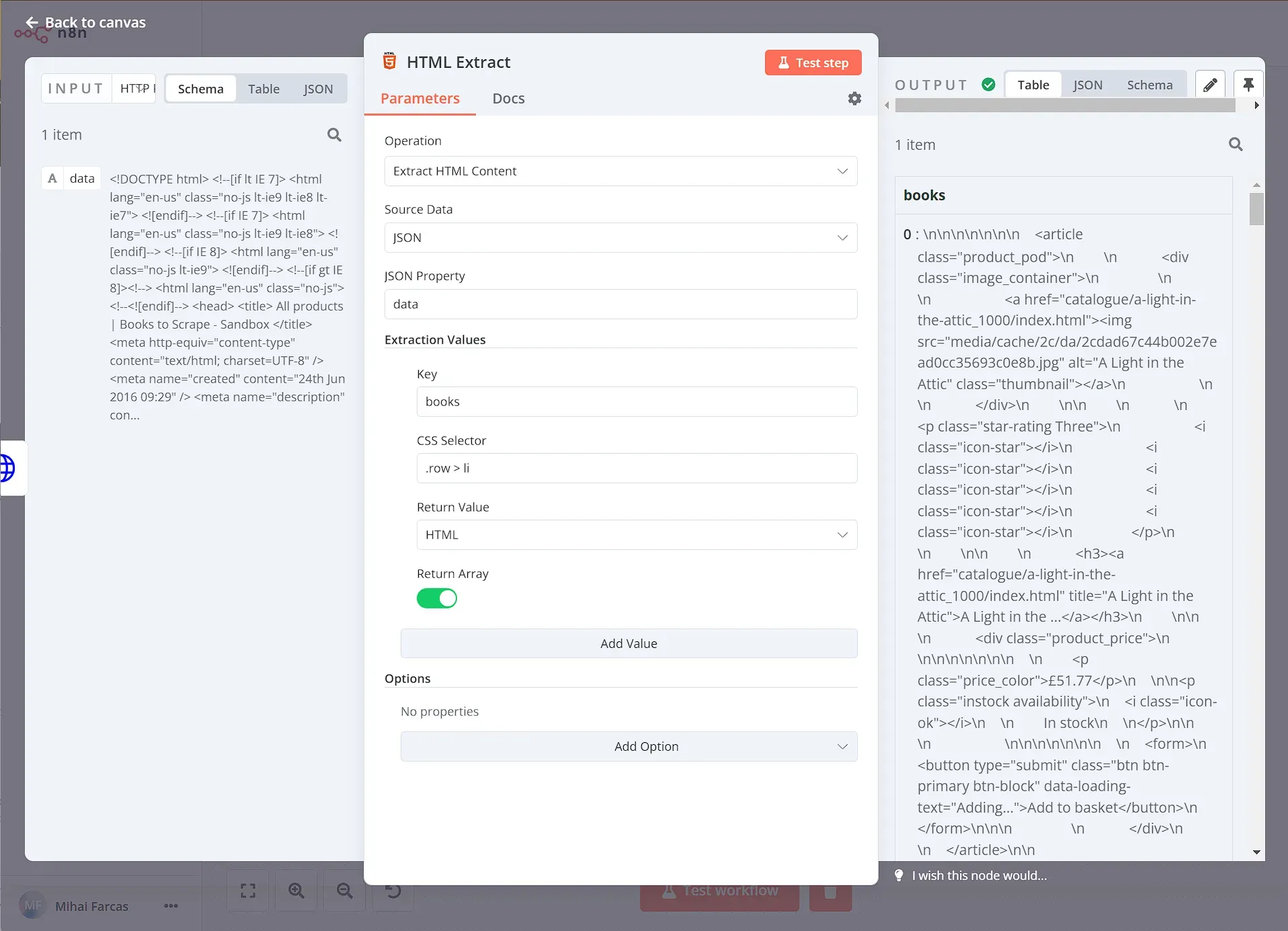The image size is (1288, 931).
Task: Fit the workflow to view
Action: tap(247, 890)
